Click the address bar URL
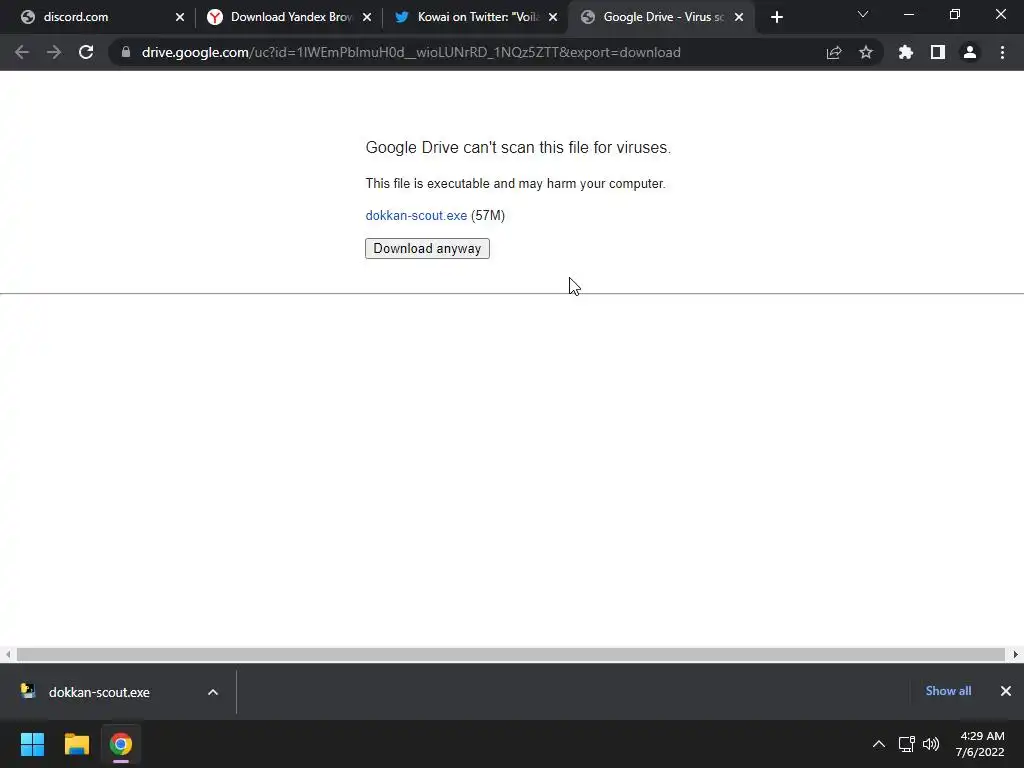 click(x=411, y=52)
